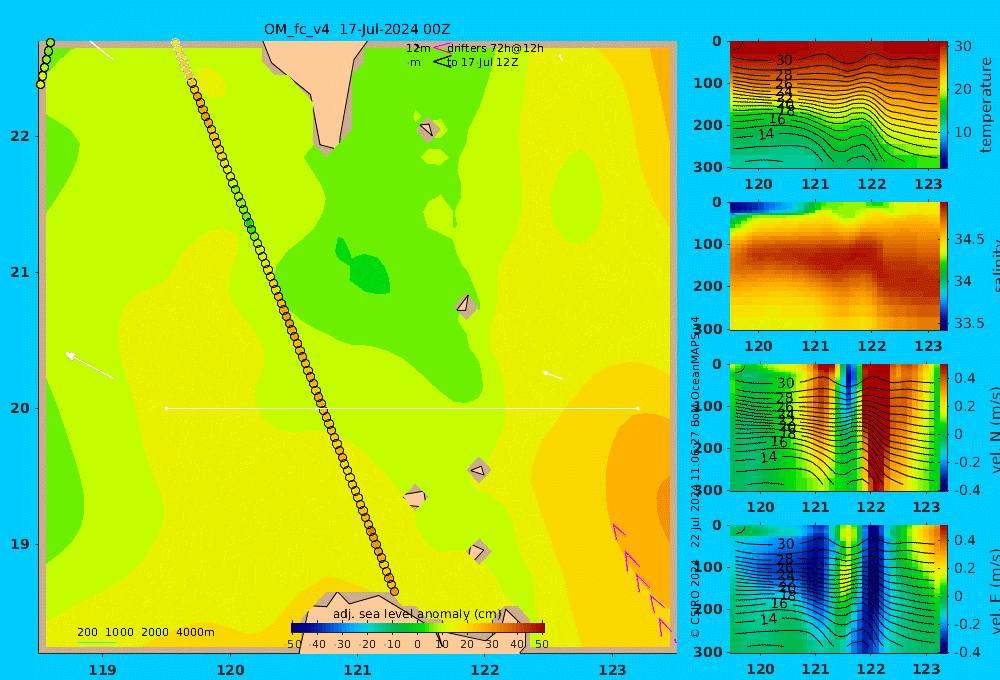Click longitude label 123 under the main map
The height and width of the screenshot is (680, 1000).
613,670
